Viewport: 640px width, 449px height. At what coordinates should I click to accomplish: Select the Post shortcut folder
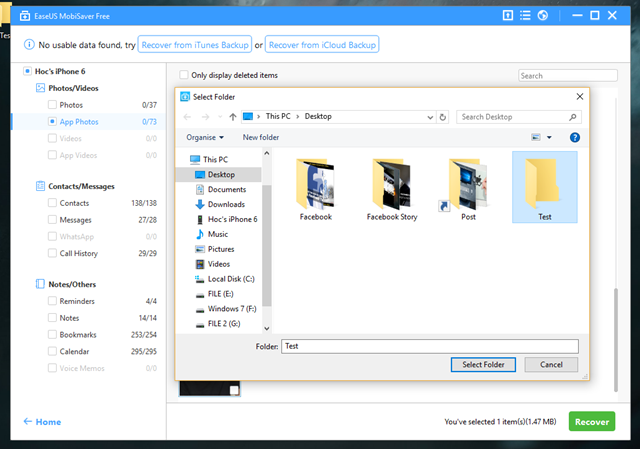[468, 189]
